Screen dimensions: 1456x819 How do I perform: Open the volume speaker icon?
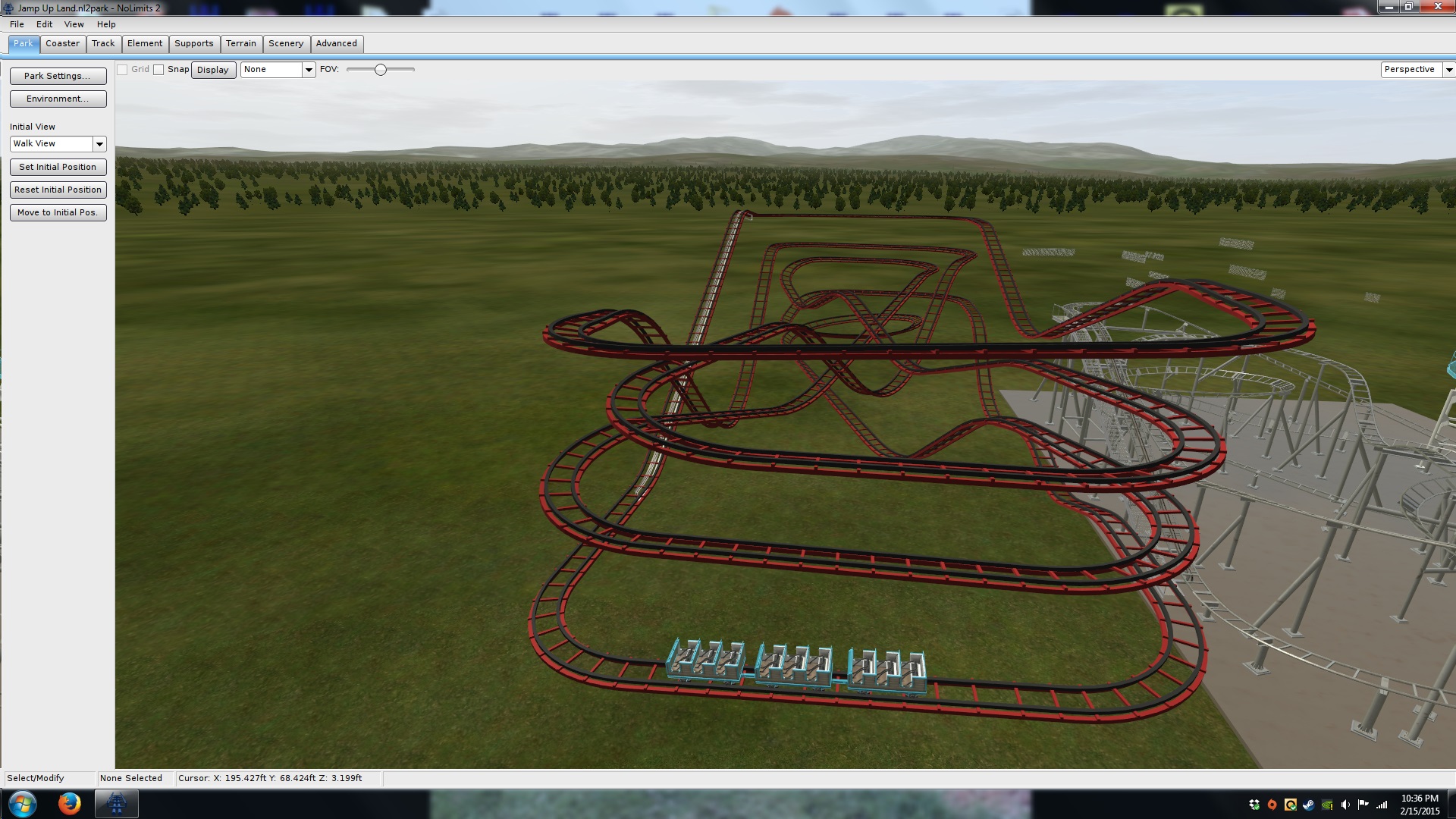coord(1345,805)
